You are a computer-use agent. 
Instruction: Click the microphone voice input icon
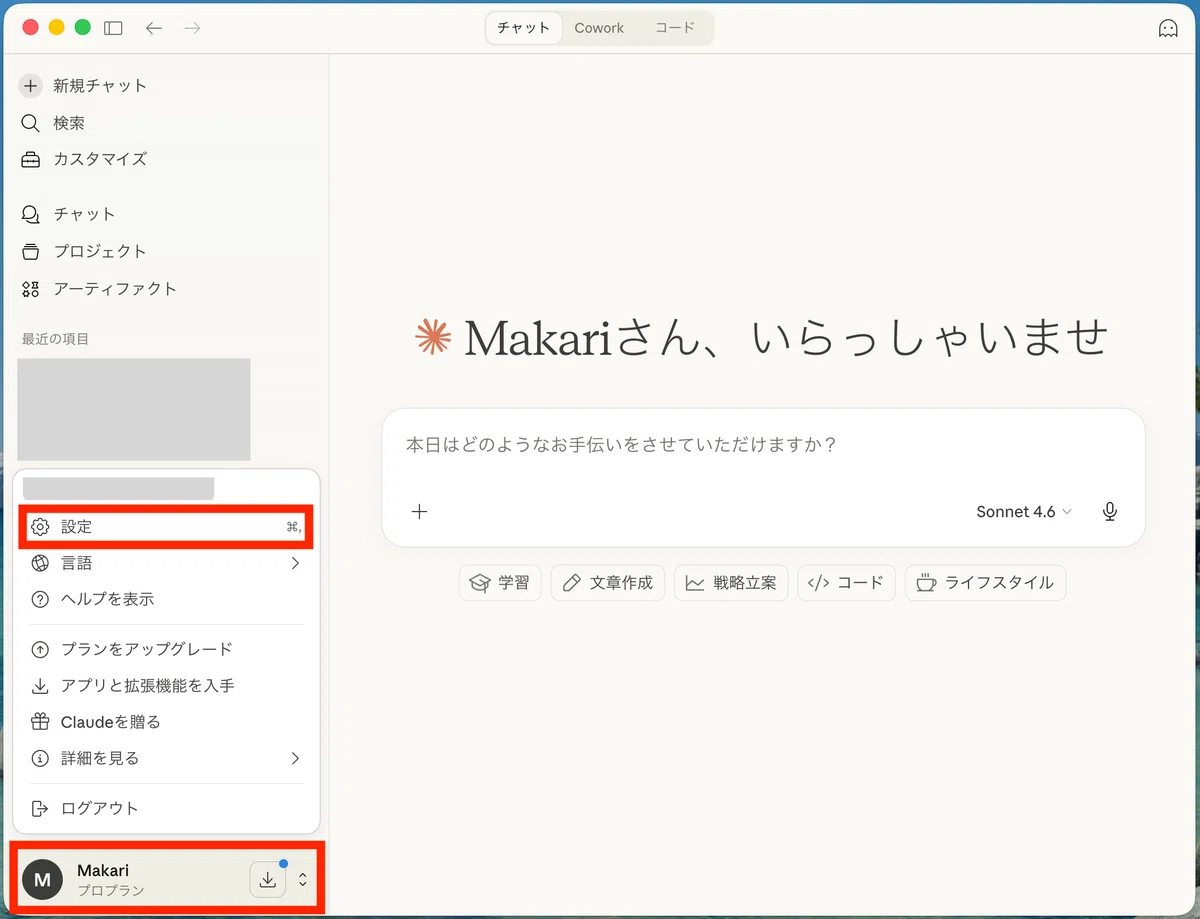click(x=1110, y=512)
